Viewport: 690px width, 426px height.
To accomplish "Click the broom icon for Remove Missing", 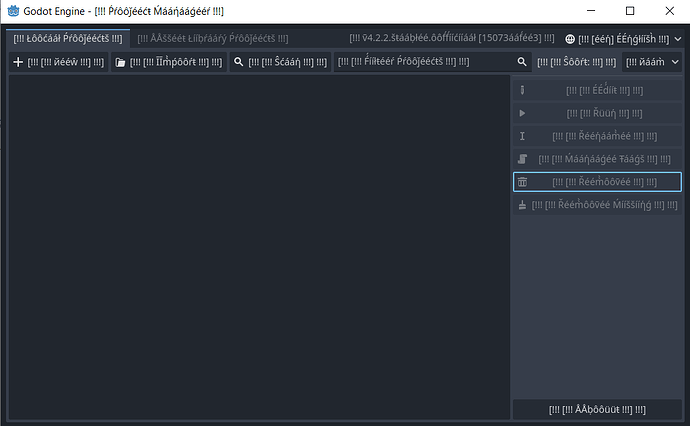I will click(x=521, y=205).
